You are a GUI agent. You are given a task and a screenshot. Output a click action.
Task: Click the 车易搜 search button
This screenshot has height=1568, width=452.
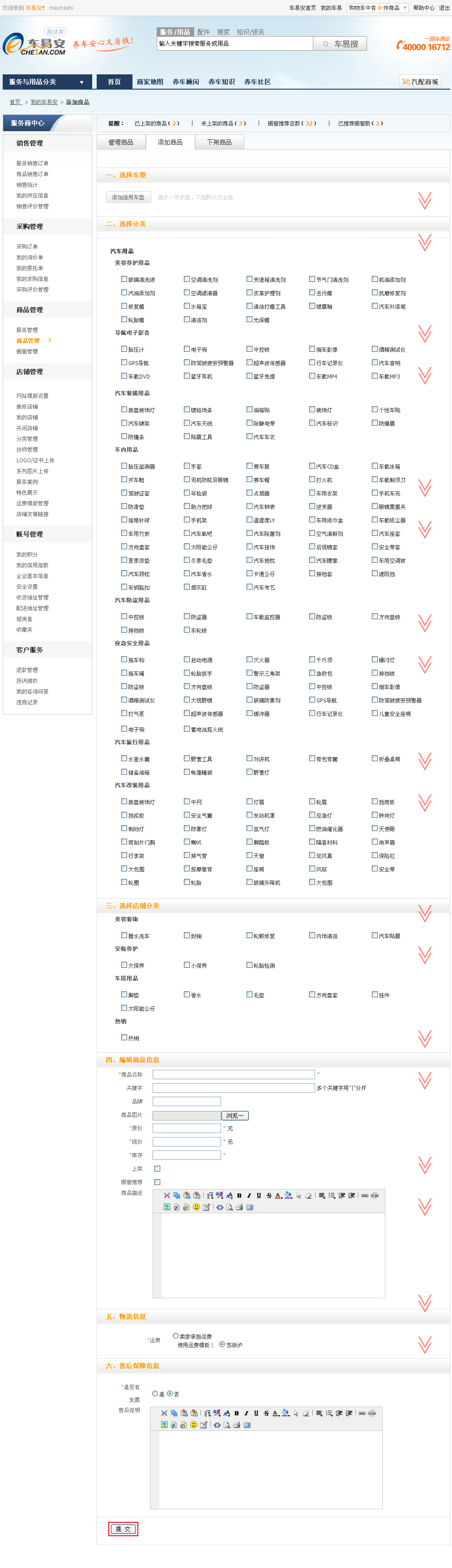pos(340,44)
